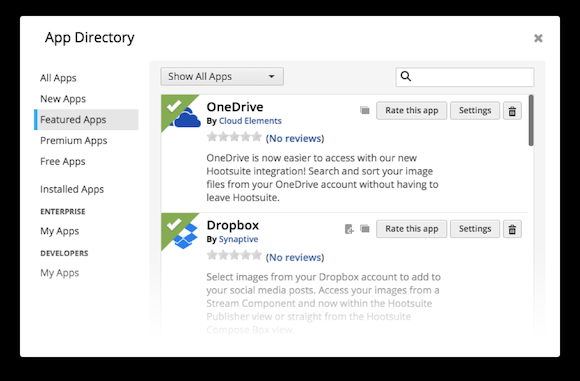Screen dimensions: 580x381
Task: Click the Dropbox app logo icon
Action: pos(185,236)
